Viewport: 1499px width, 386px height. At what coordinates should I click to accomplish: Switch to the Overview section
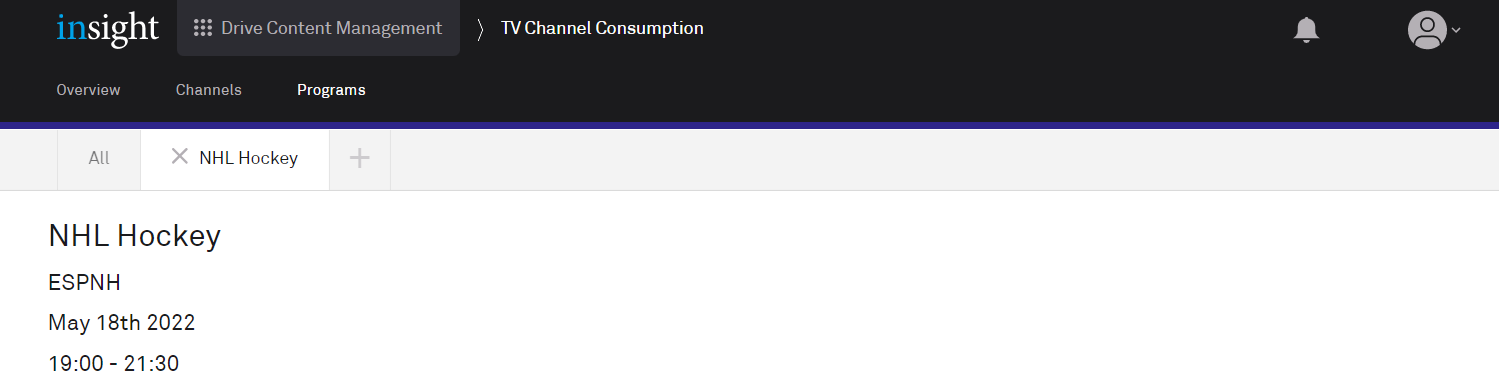(x=88, y=90)
